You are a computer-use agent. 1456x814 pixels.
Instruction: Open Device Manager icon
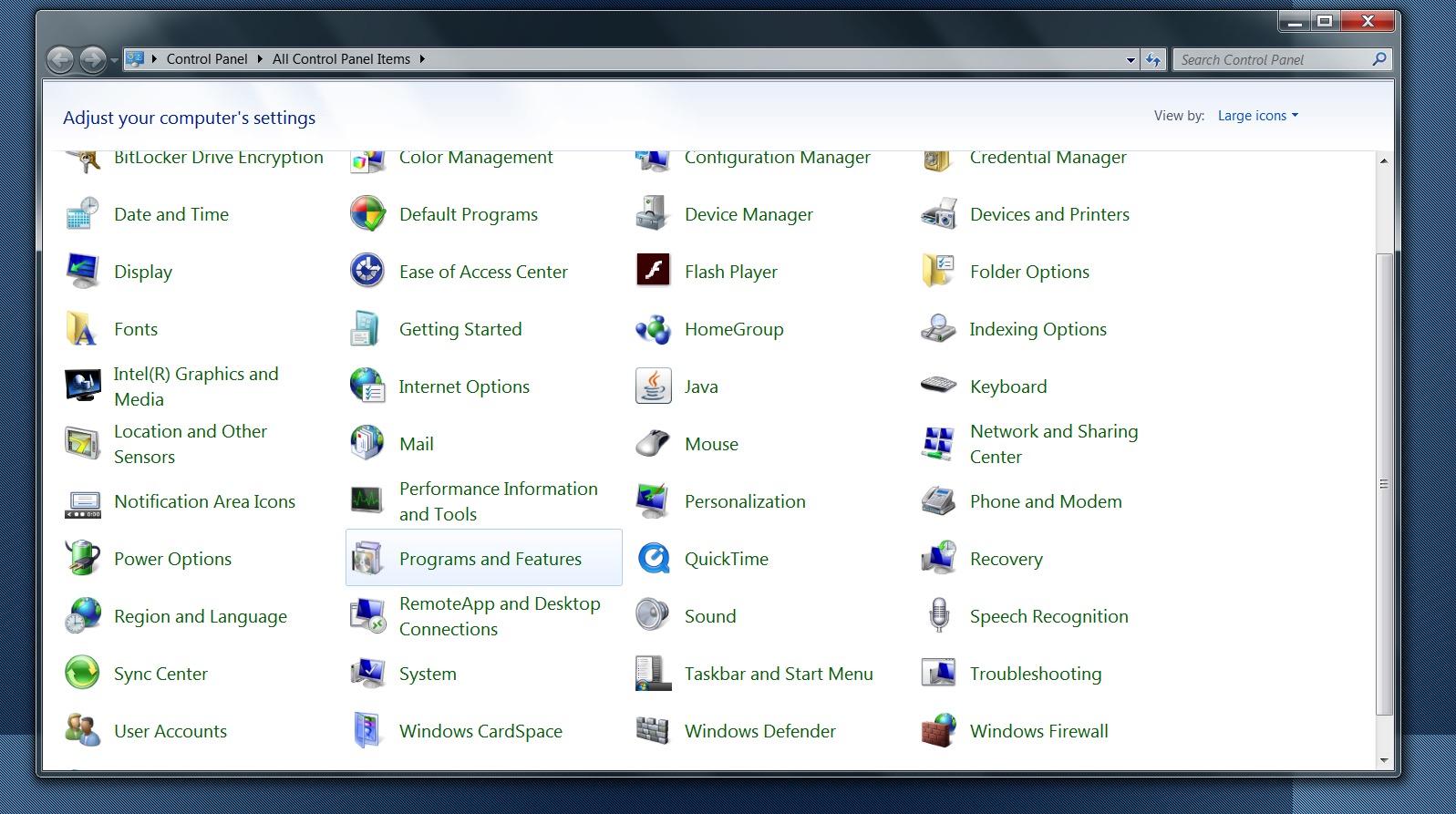[654, 214]
